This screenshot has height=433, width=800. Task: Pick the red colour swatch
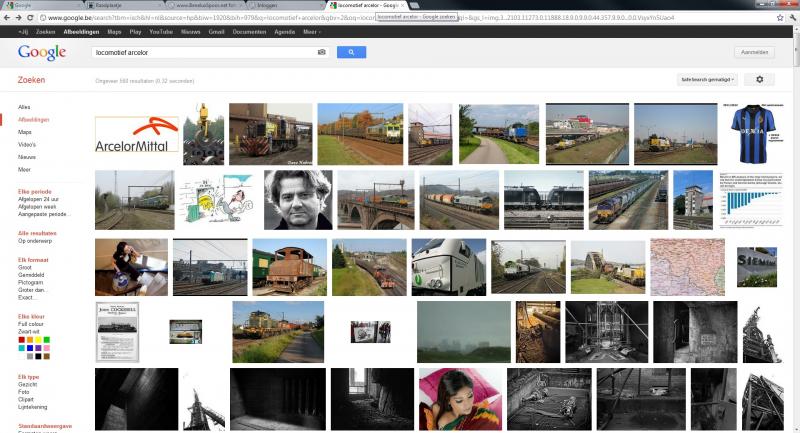pos(21,340)
